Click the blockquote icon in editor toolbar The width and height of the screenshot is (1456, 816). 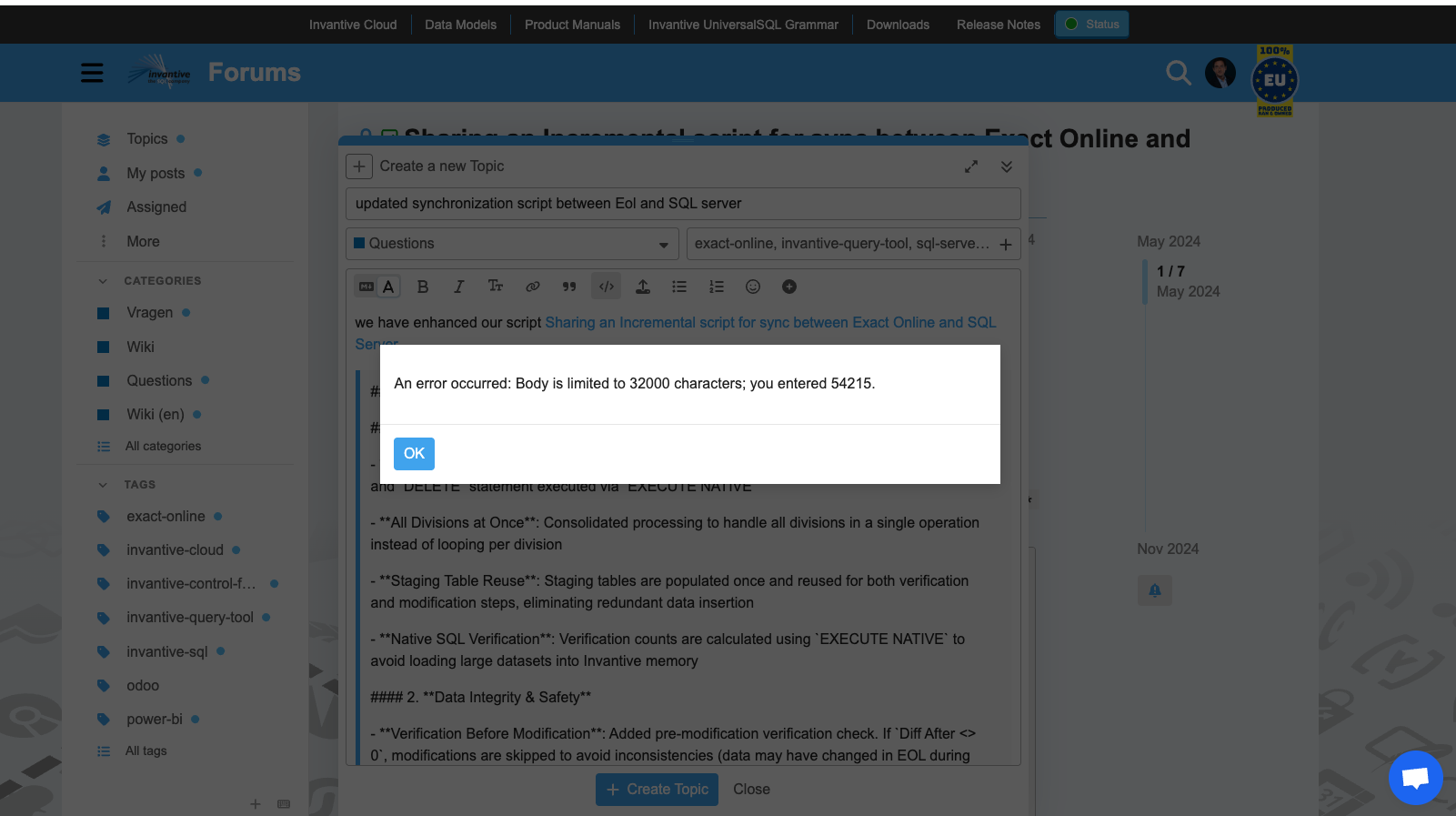coord(569,287)
